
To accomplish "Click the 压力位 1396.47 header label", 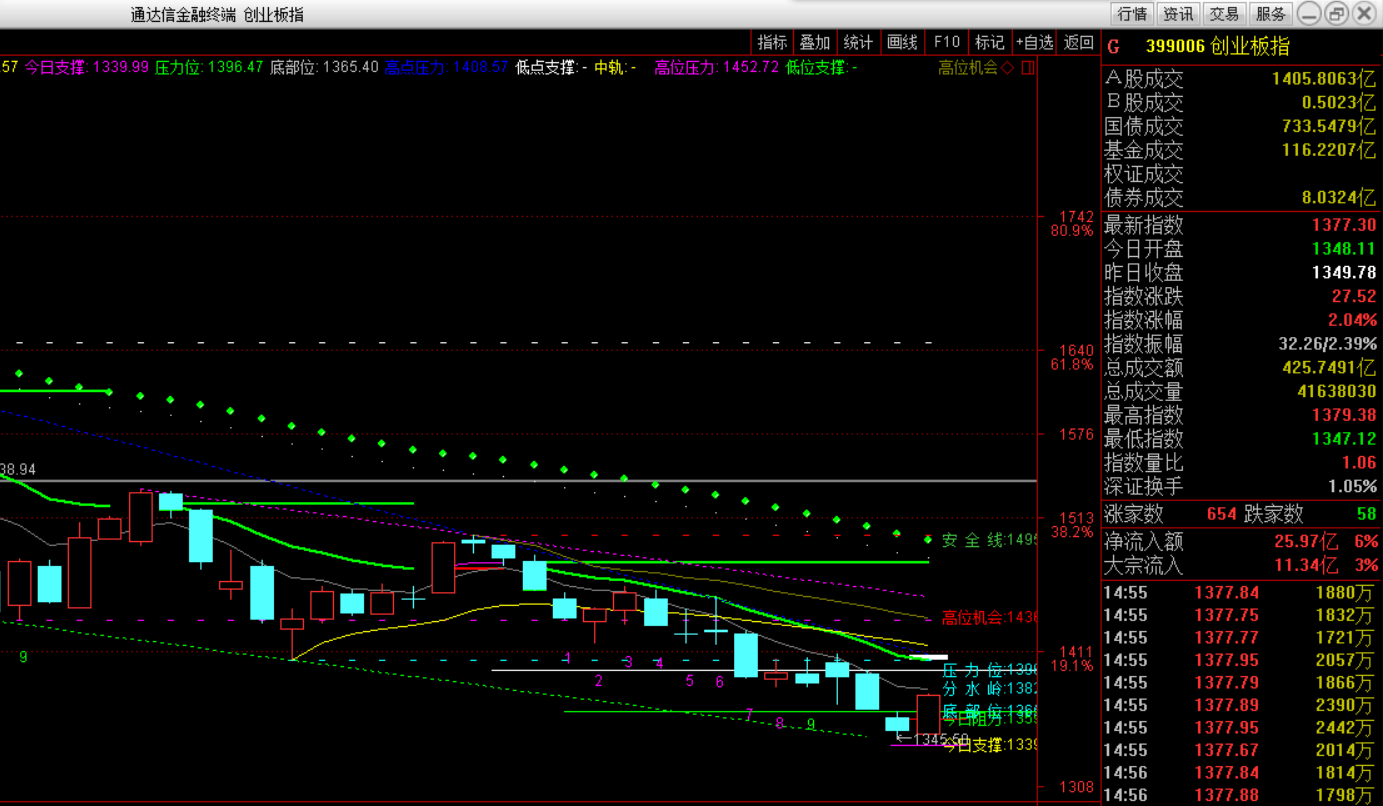I will (209, 67).
